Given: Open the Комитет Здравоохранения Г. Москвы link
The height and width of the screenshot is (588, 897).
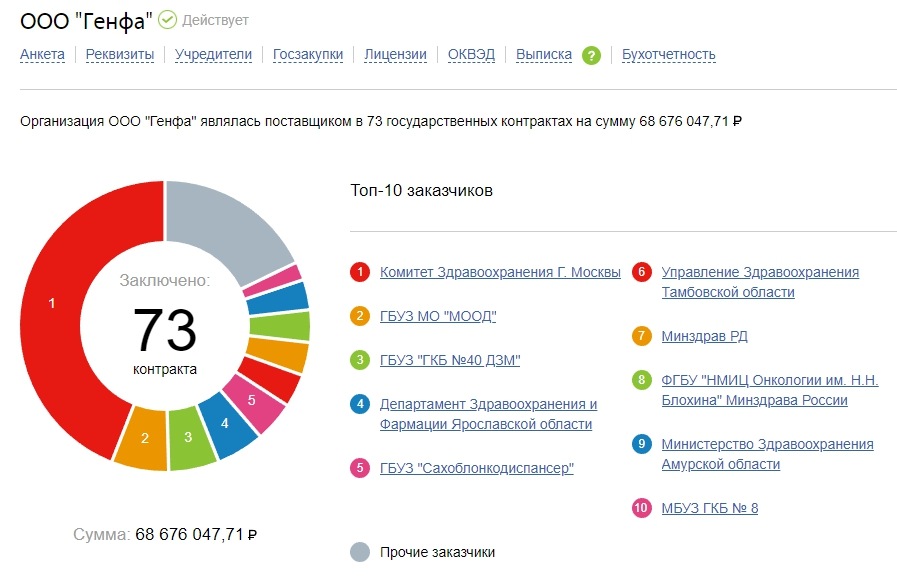Looking at the screenshot, I should pos(500,272).
